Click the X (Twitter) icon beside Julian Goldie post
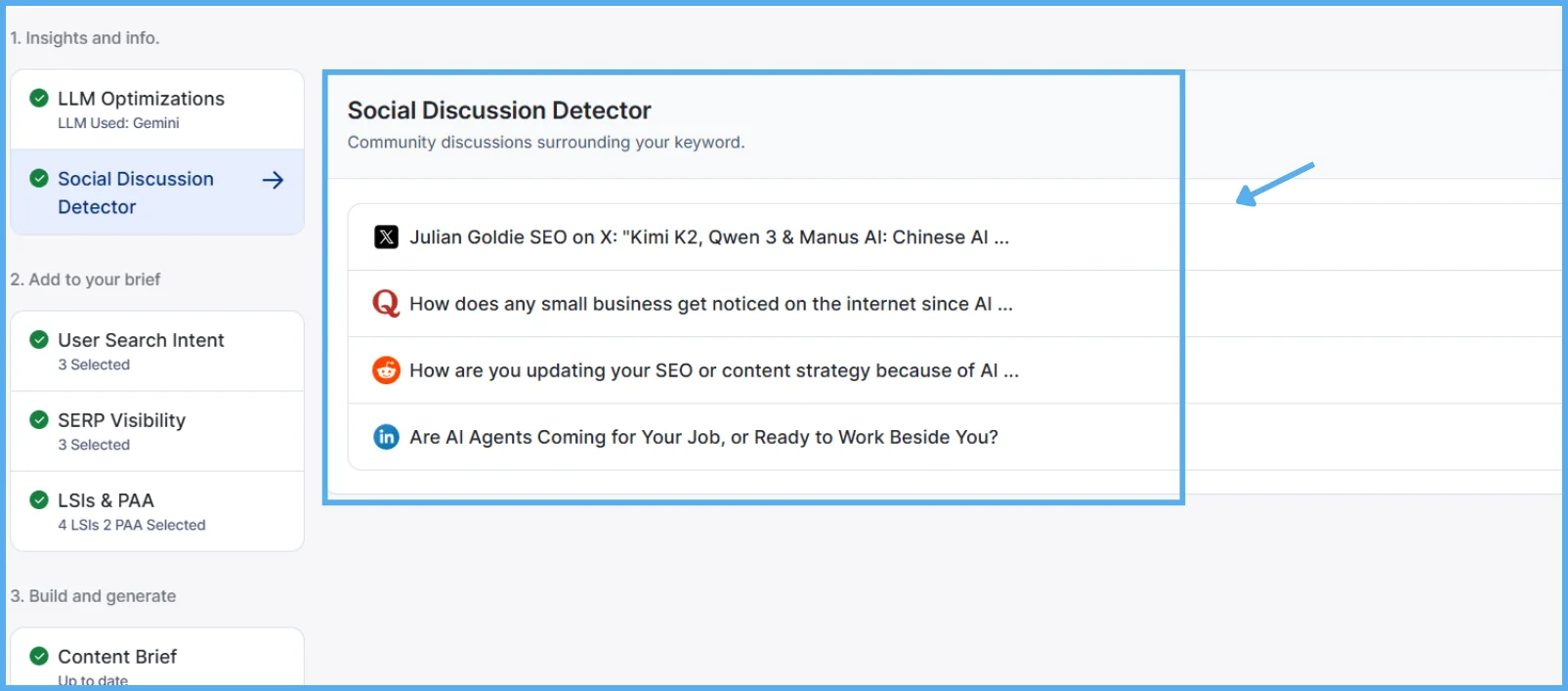 pos(386,238)
